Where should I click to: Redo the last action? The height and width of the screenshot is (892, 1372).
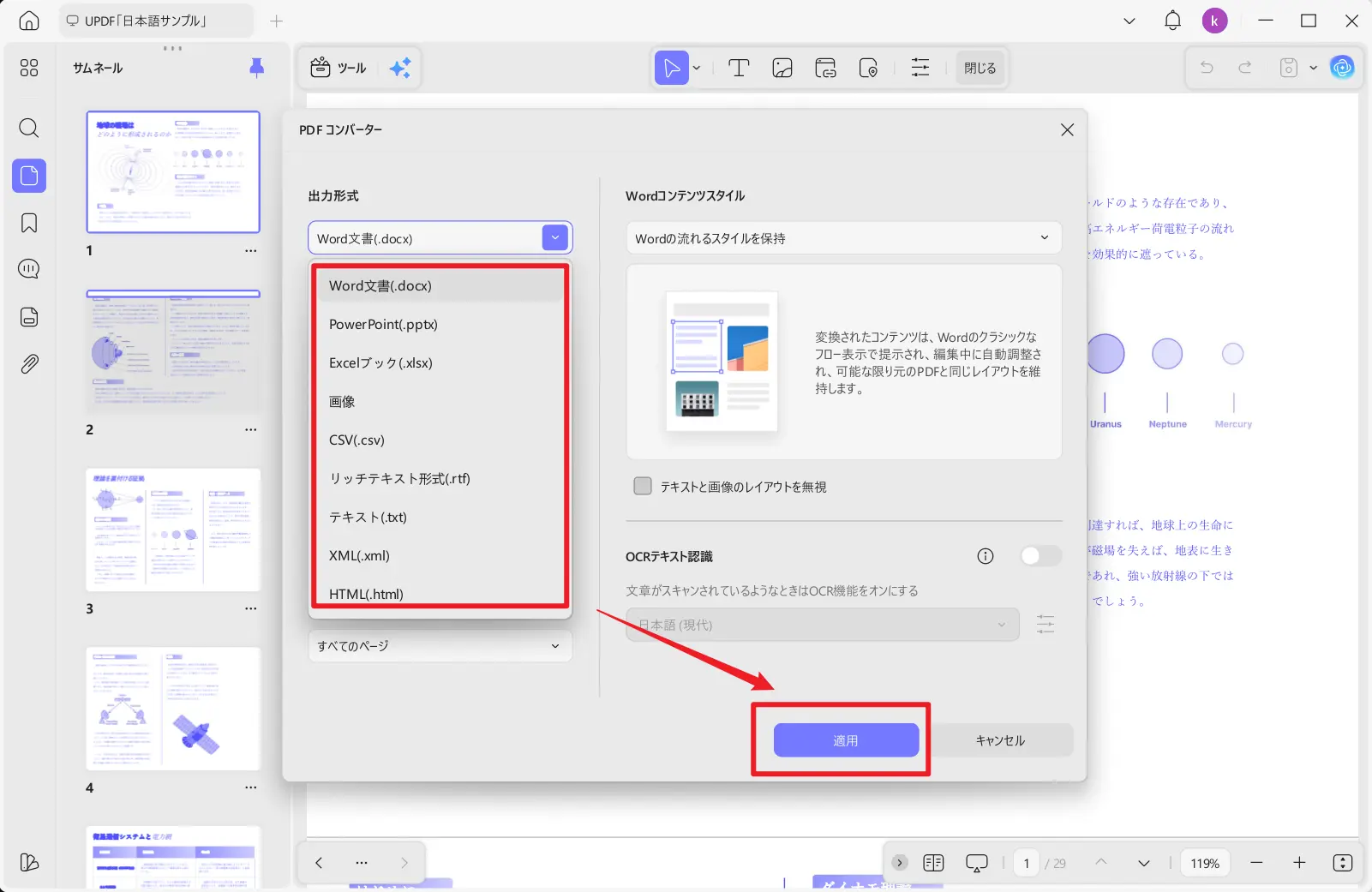(1245, 68)
